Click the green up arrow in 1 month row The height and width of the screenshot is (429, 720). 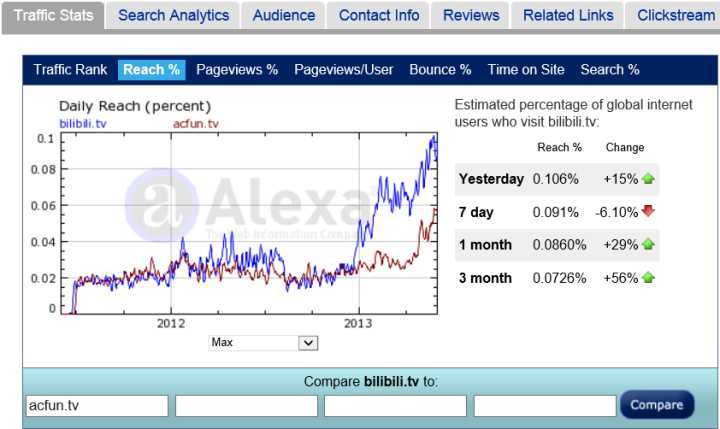(x=648, y=244)
